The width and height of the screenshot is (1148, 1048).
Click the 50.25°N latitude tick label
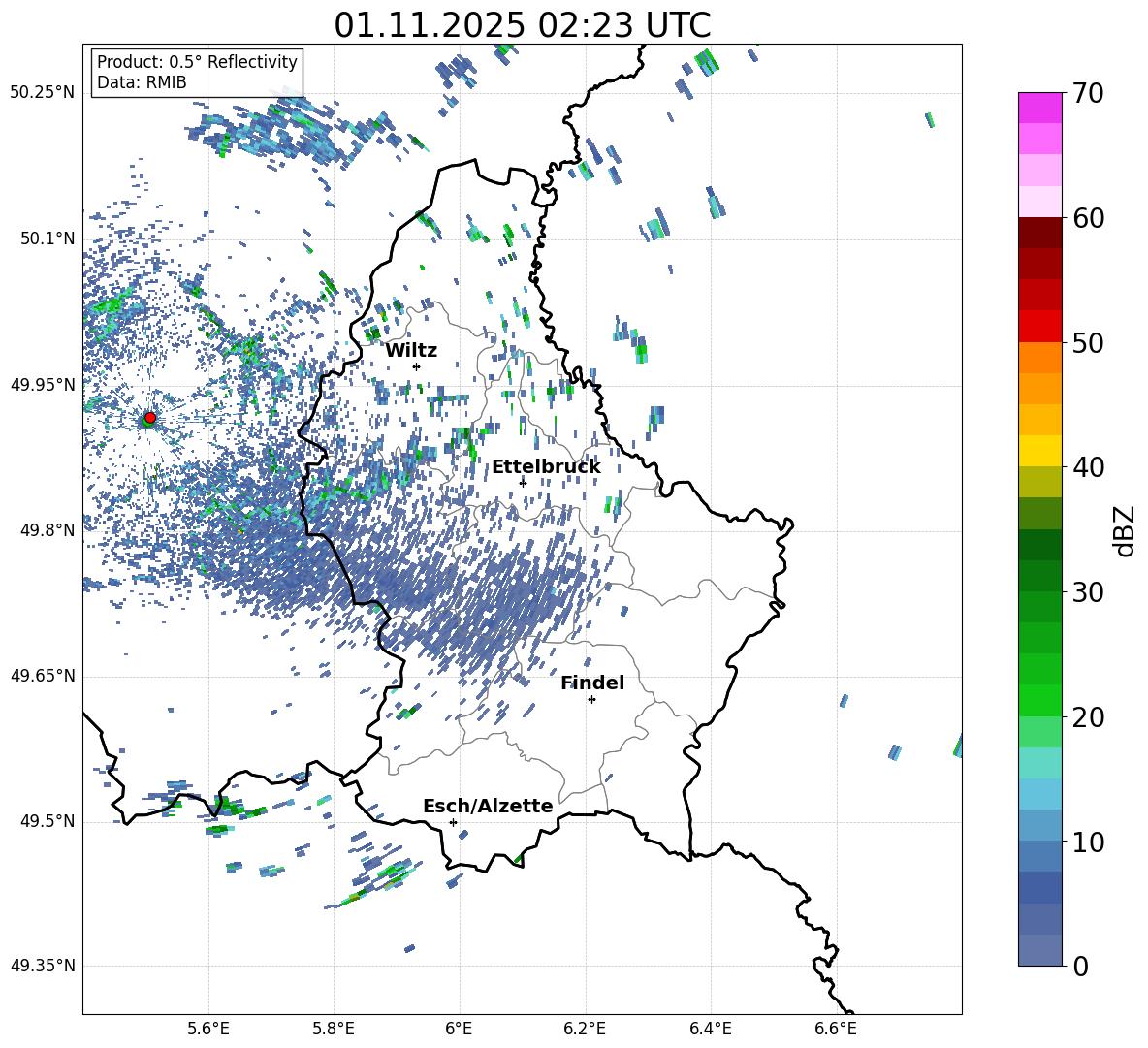coord(42,93)
